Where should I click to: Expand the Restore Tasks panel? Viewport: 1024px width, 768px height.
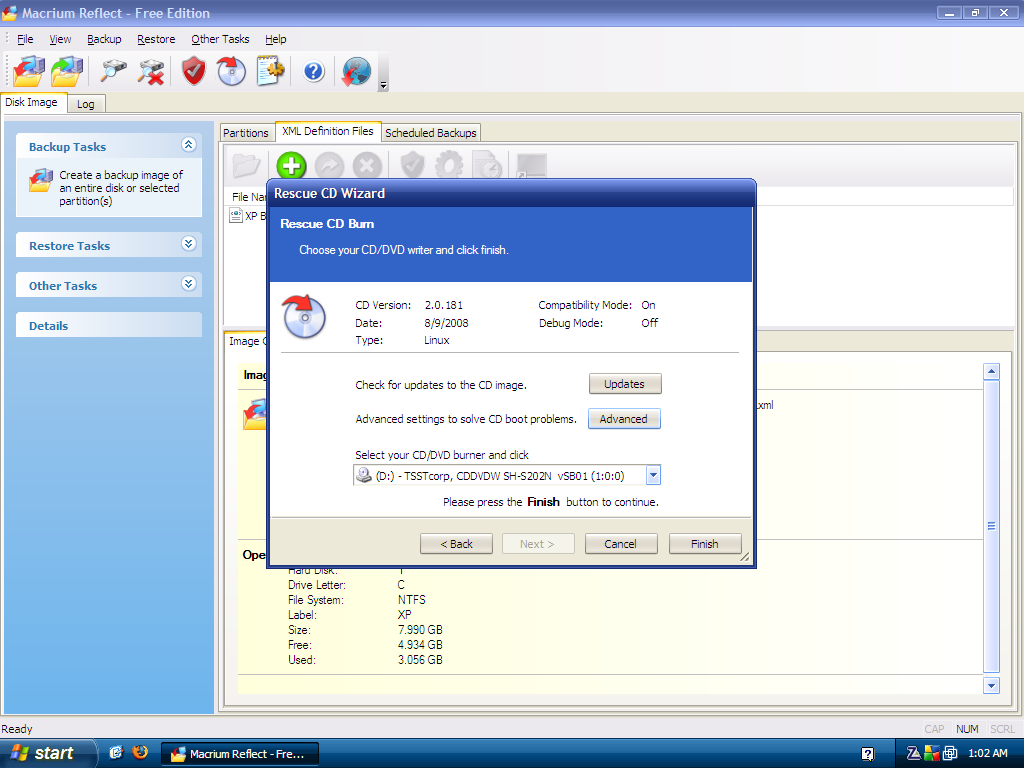click(x=189, y=244)
